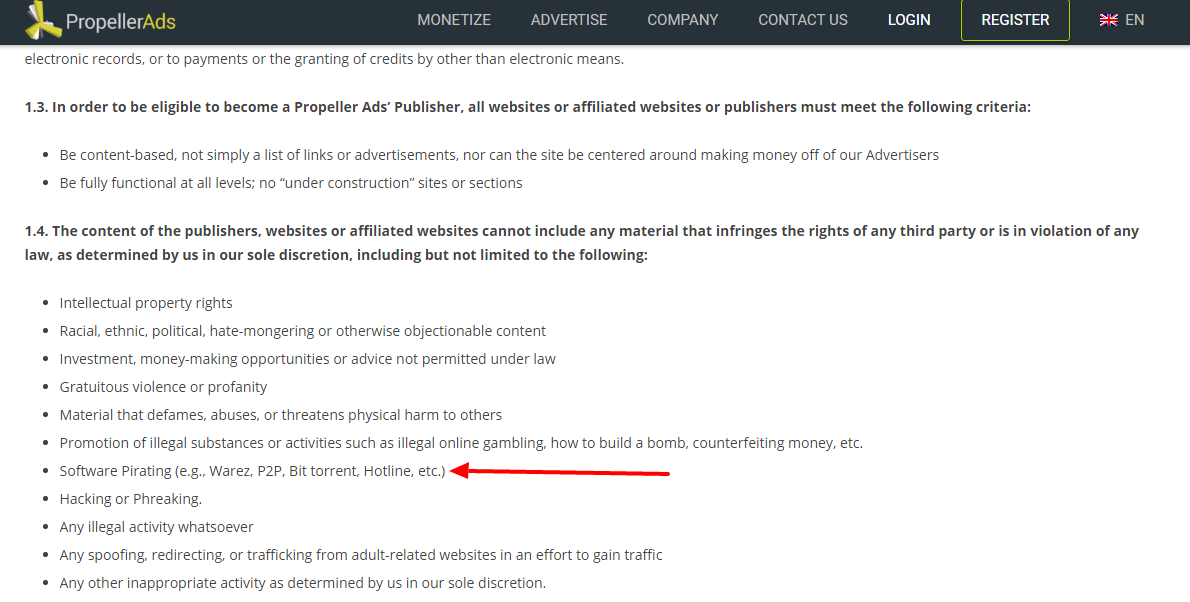Click the section 1.4 content heading
The height and width of the screenshot is (602, 1190).
coord(581,243)
